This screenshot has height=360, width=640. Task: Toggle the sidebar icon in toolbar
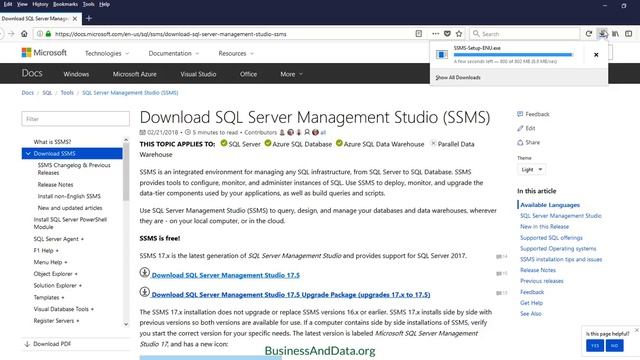tap(629, 34)
